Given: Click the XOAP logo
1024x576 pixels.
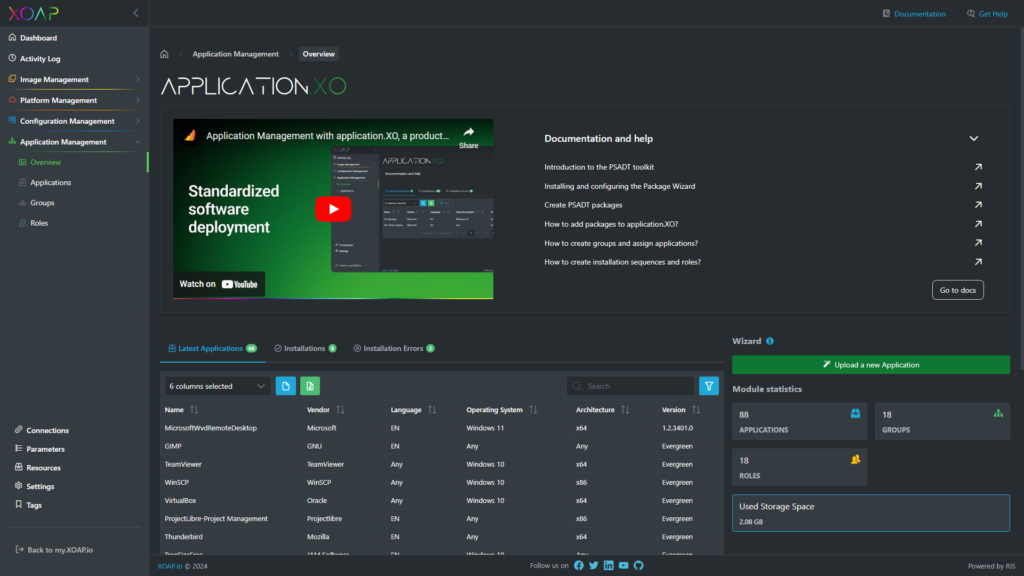Looking at the screenshot, I should coord(33,13).
